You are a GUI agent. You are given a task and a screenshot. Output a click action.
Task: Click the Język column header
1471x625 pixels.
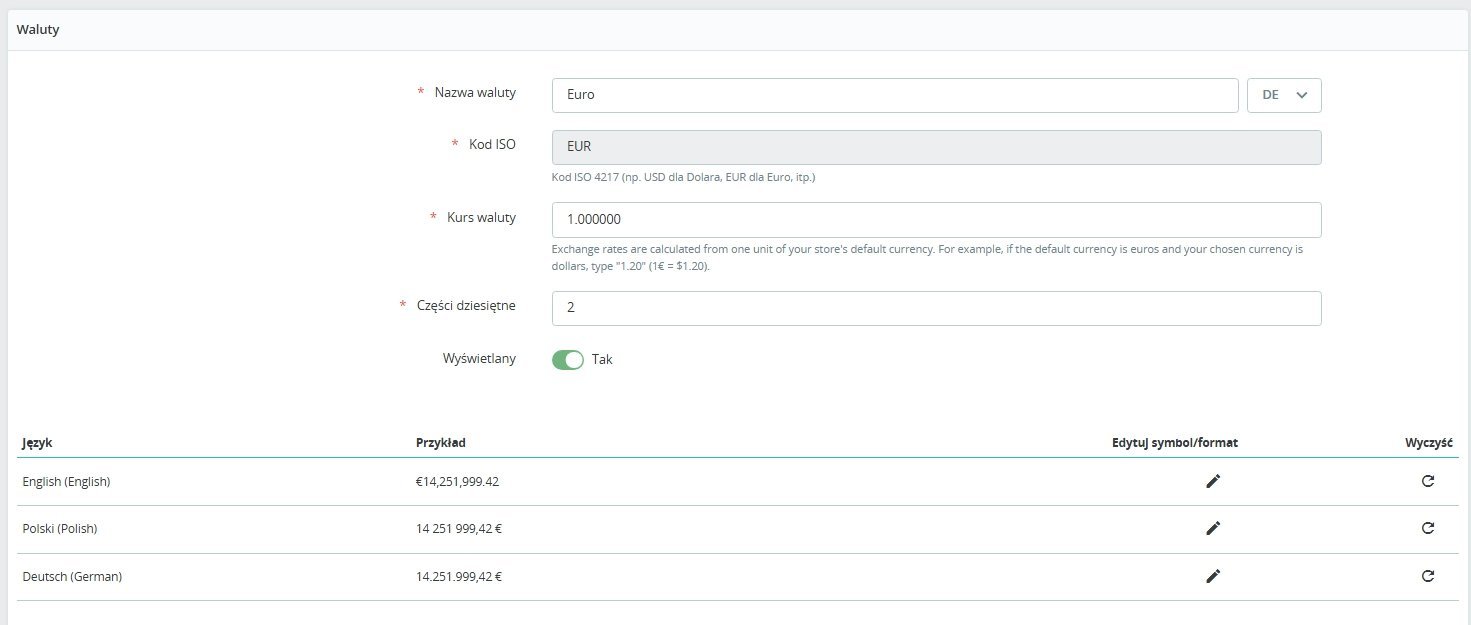point(37,442)
